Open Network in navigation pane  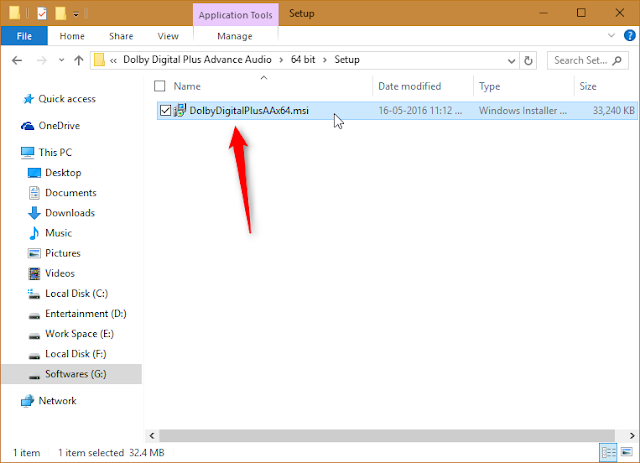(57, 401)
